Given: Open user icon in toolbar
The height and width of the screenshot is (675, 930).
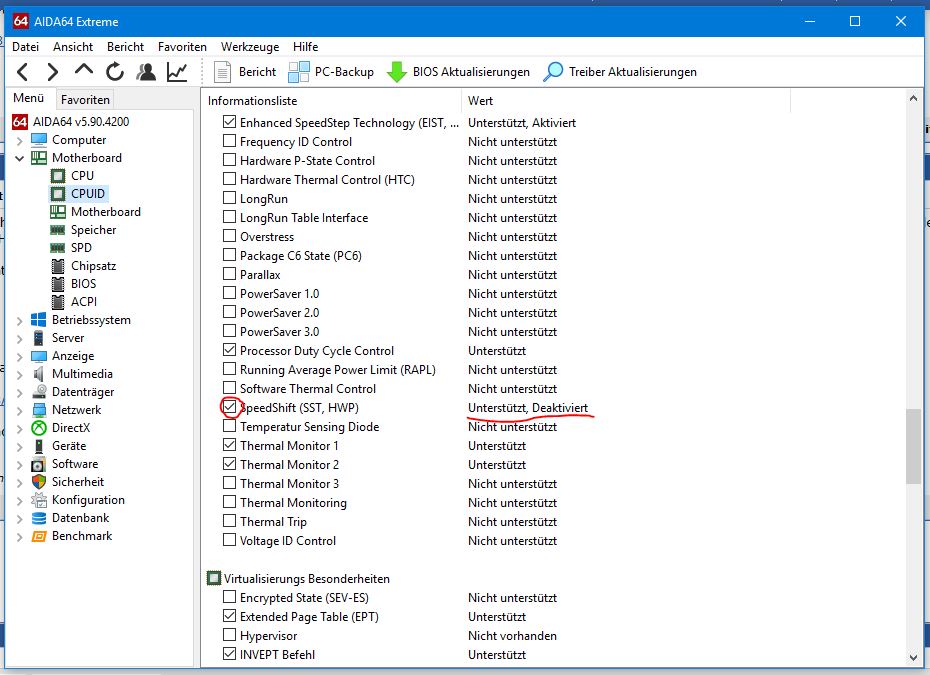Looking at the screenshot, I should pos(146,72).
